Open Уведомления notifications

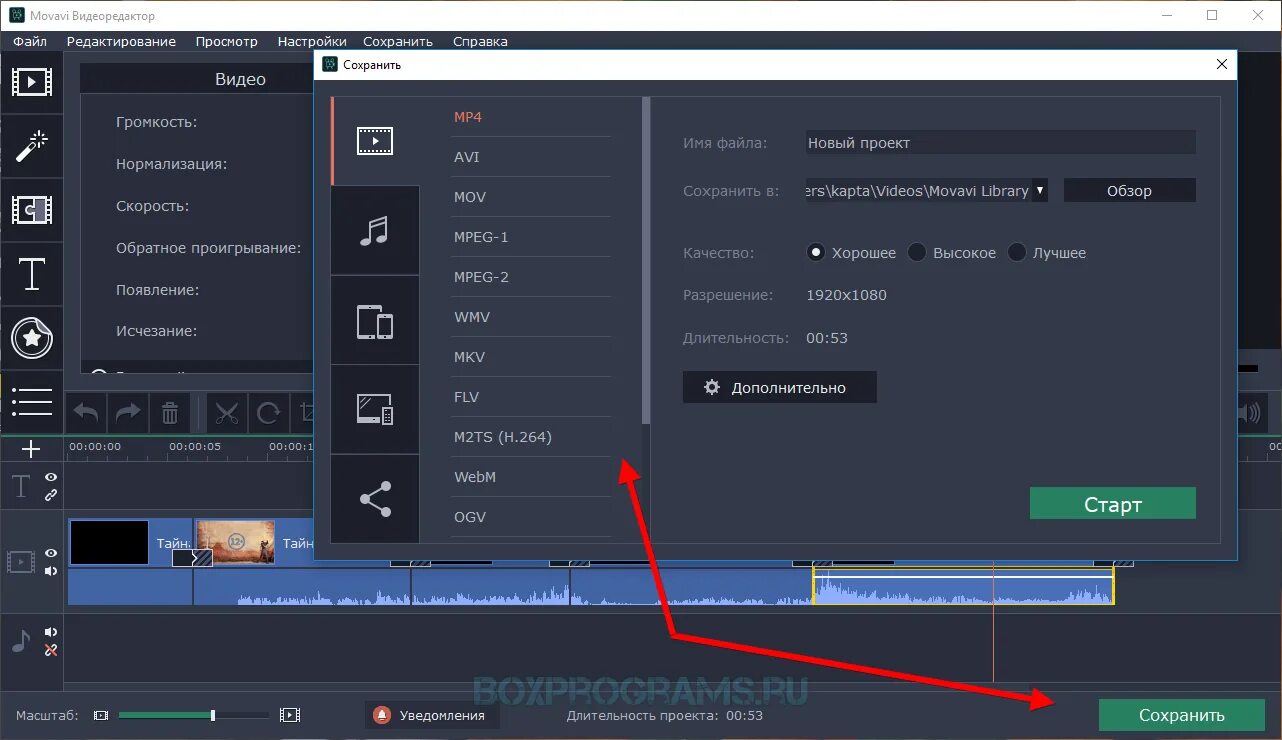[430, 715]
